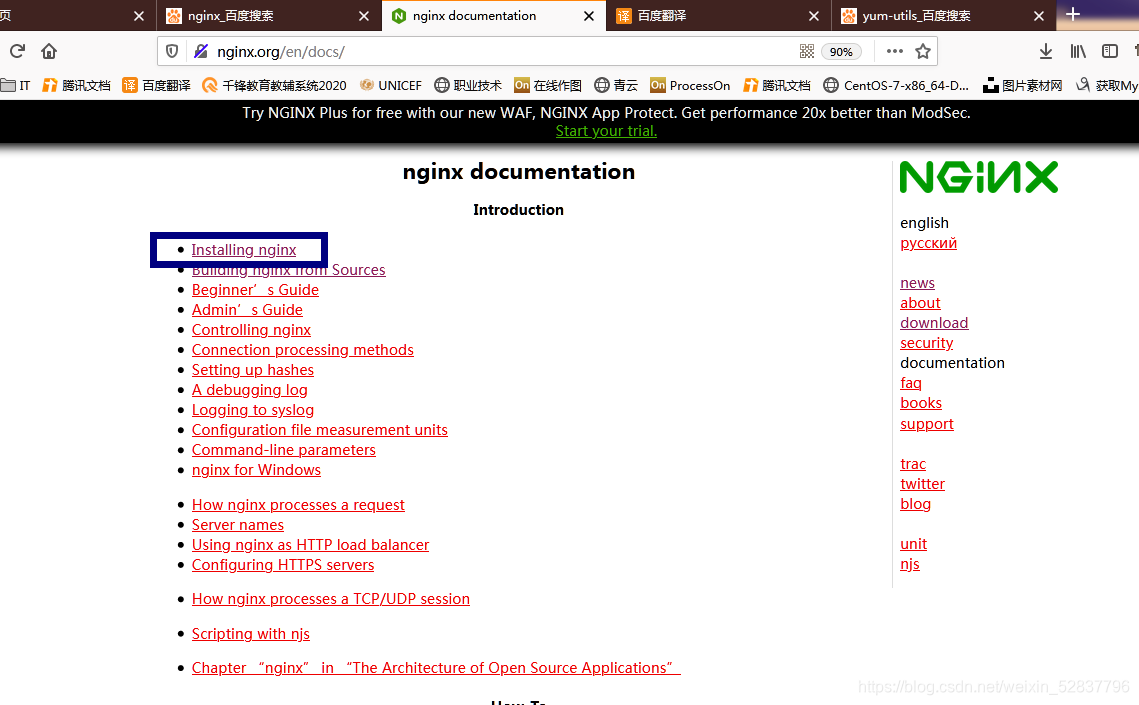Open Connection processing methods link
The image size is (1139, 705).
[x=302, y=350]
